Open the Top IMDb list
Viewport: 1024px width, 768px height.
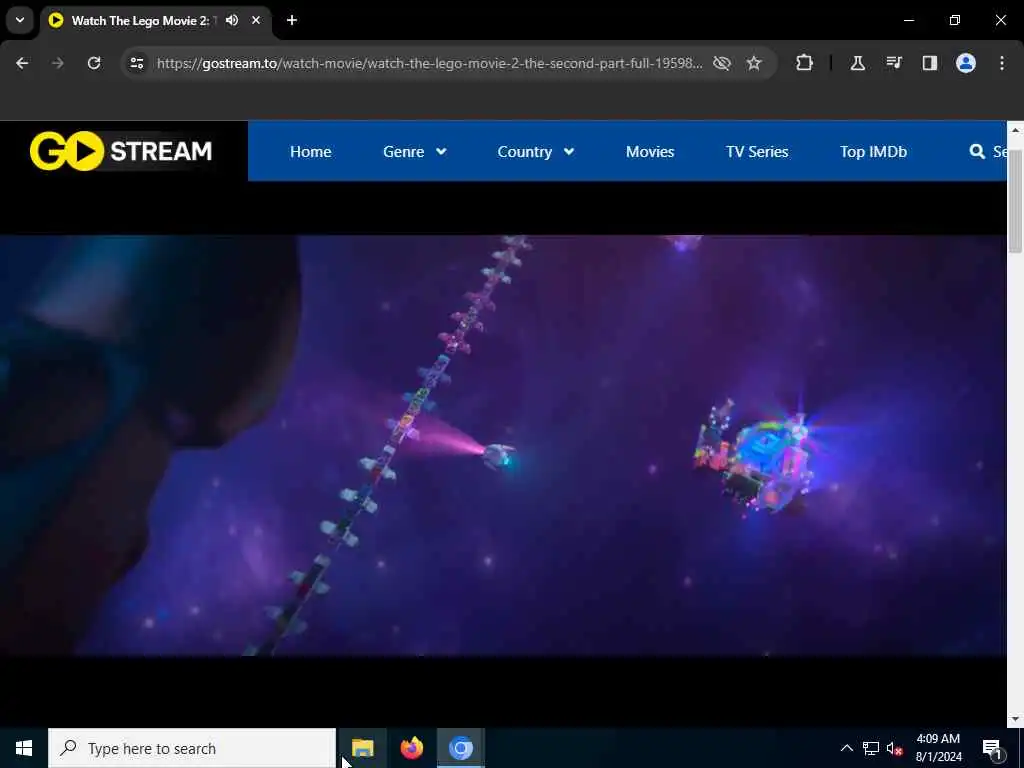pos(873,152)
